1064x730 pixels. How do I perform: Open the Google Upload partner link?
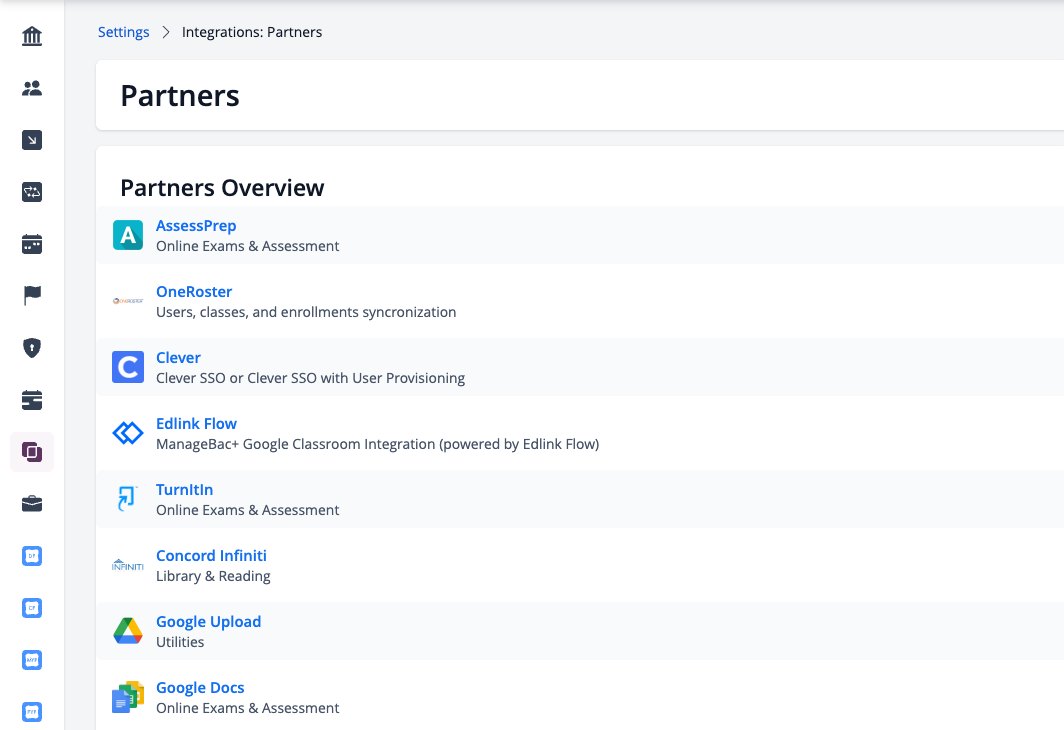(x=208, y=621)
